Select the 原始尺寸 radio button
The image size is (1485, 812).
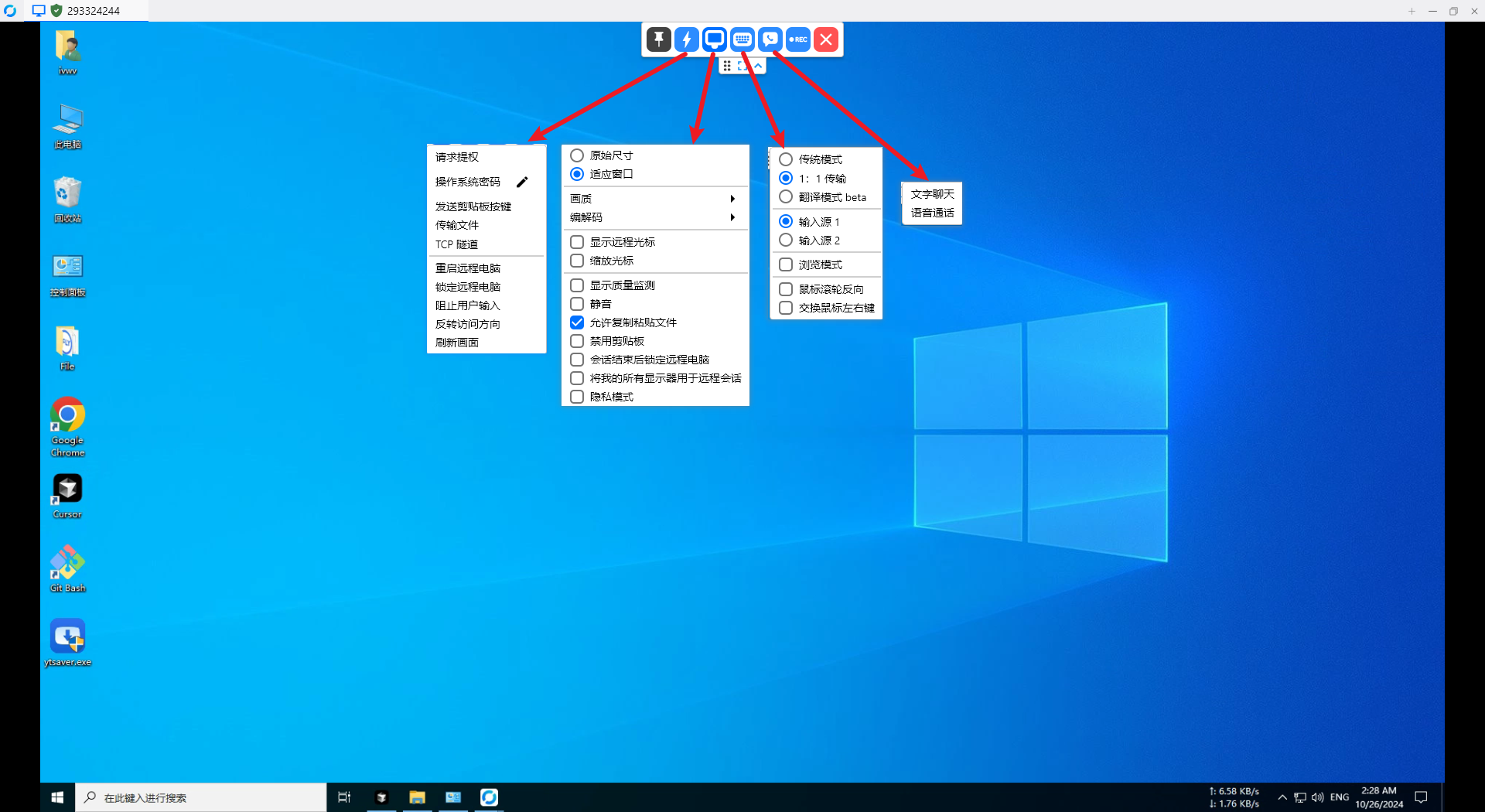pyautogui.click(x=577, y=156)
